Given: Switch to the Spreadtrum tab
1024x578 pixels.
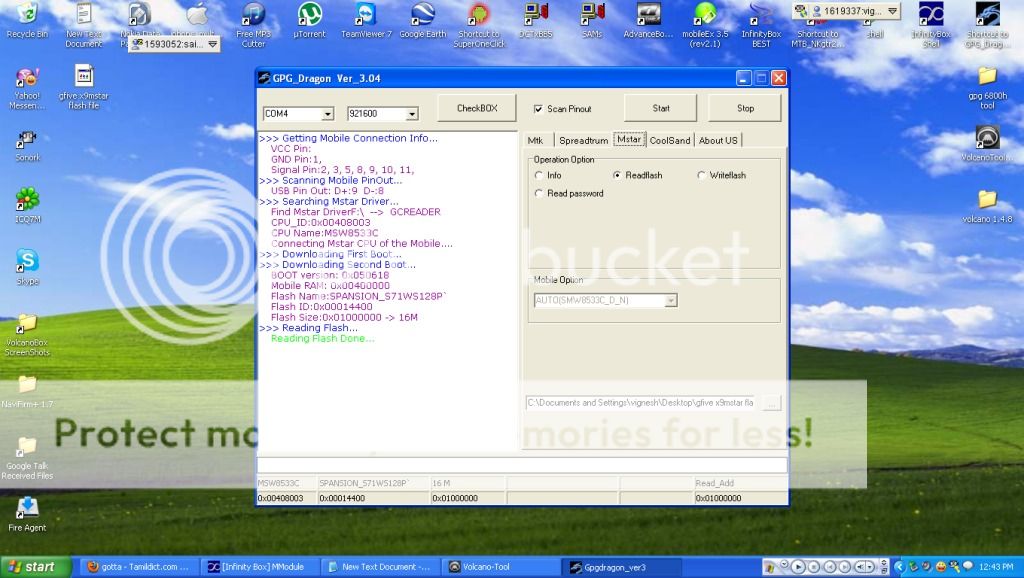Looking at the screenshot, I should 584,140.
